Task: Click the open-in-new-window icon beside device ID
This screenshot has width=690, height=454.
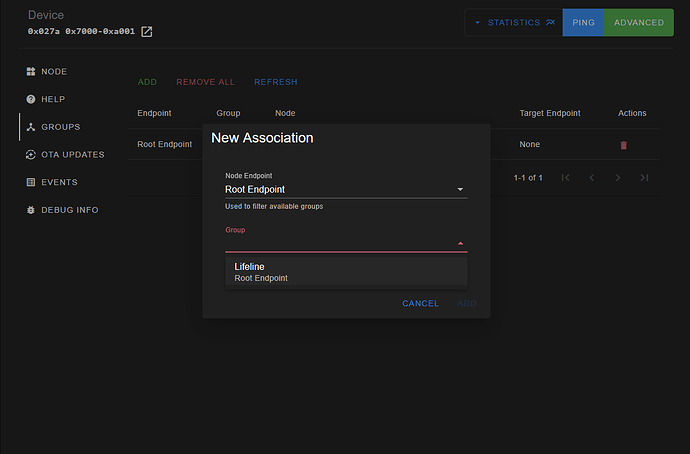Action: click(x=147, y=32)
